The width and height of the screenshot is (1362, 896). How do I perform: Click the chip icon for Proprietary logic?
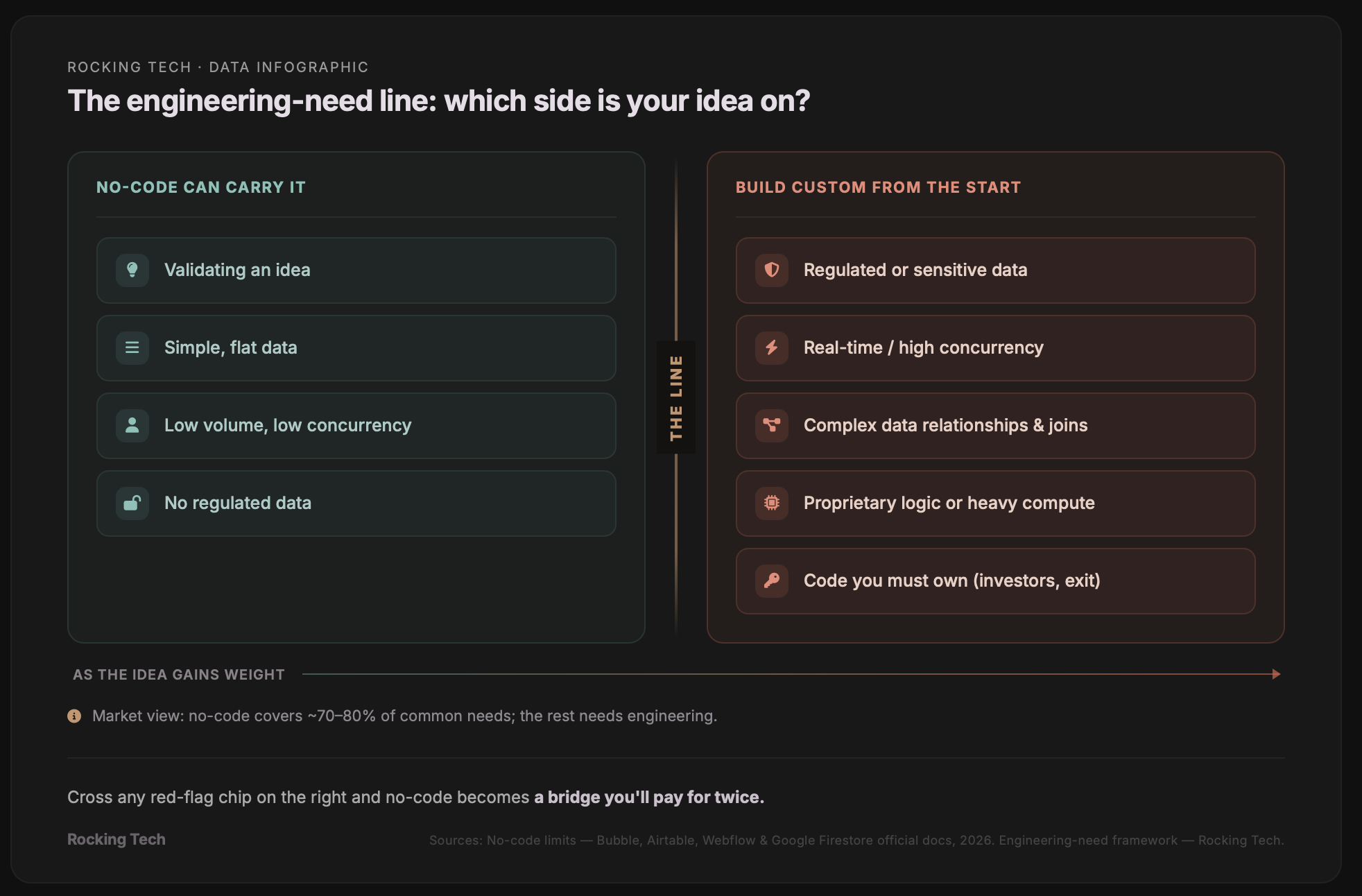(x=772, y=503)
